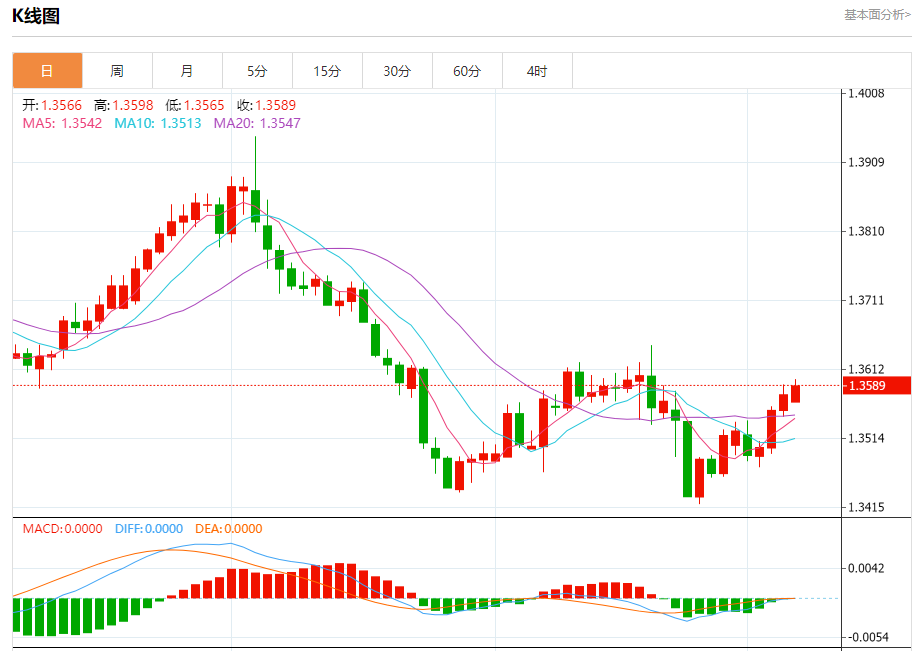Screen dimensions: 917x651
Task: Click the K线图 heading
Action: 36,16
